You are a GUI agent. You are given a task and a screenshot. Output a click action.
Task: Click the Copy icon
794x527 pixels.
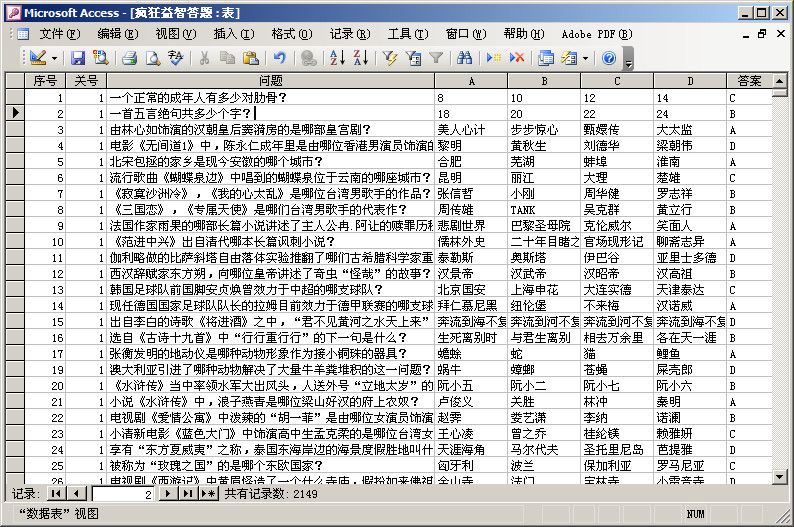click(227, 58)
